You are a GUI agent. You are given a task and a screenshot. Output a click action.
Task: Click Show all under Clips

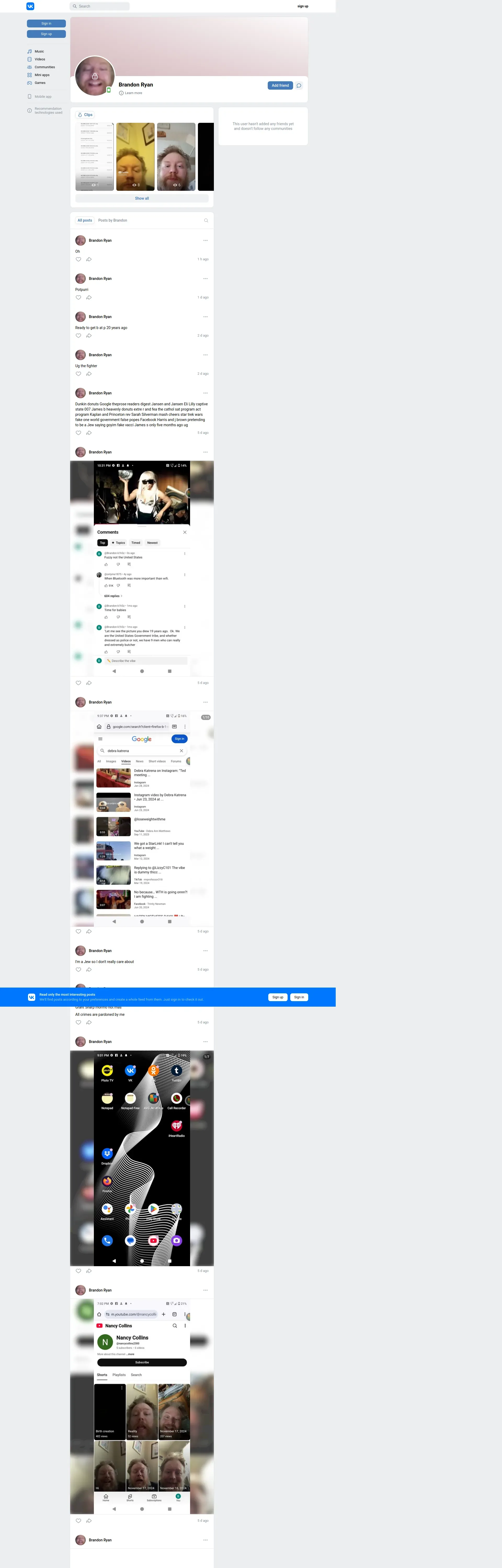click(x=142, y=198)
